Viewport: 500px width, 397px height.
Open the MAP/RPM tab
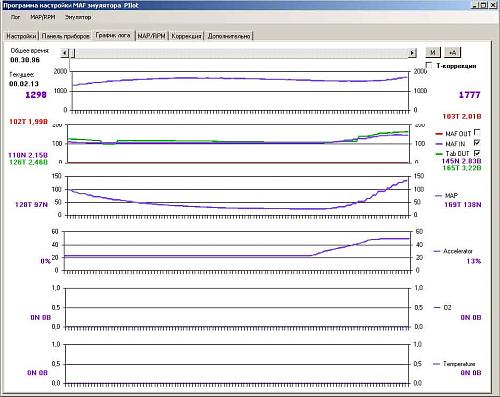coord(152,36)
